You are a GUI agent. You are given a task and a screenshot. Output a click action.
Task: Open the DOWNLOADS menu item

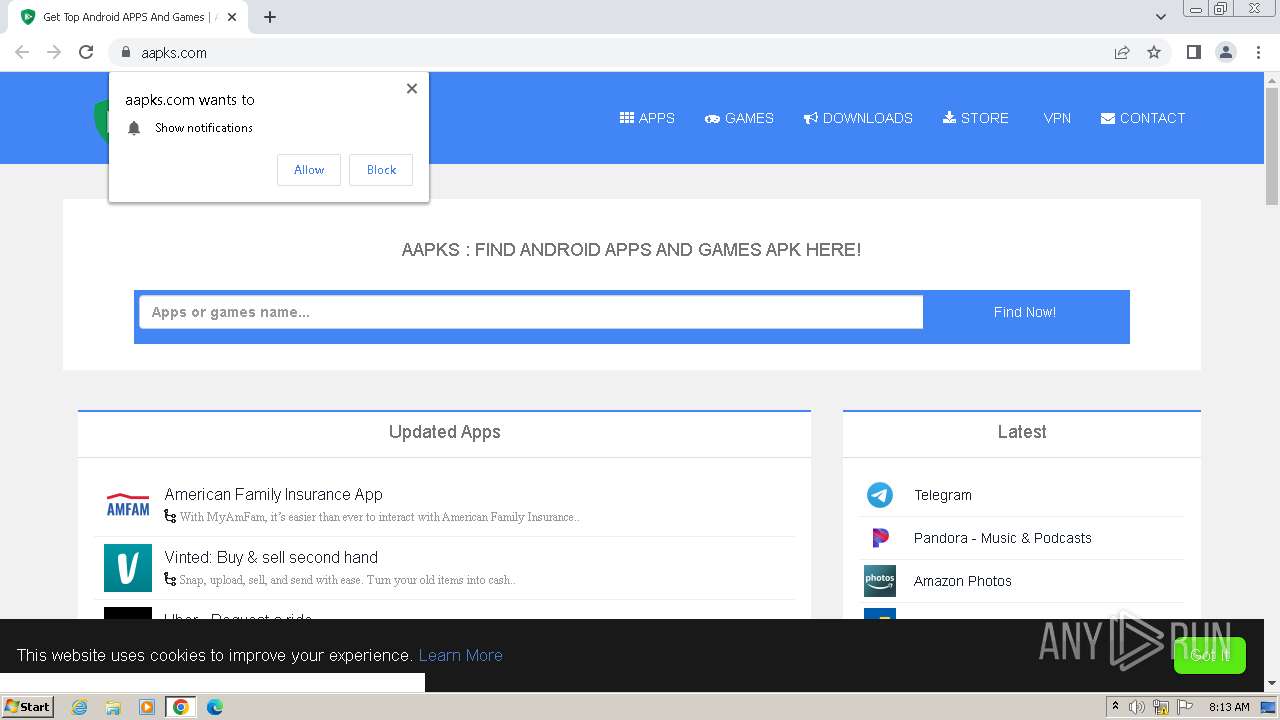pos(858,118)
